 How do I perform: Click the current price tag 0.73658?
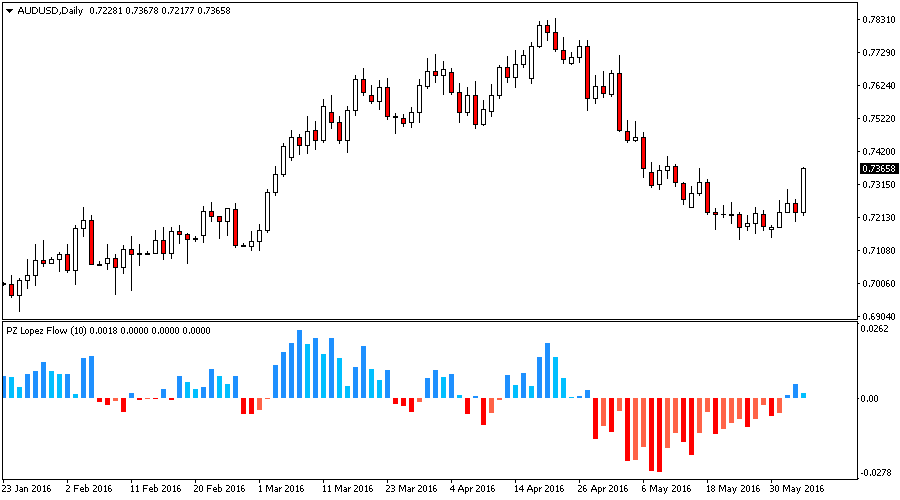click(877, 169)
